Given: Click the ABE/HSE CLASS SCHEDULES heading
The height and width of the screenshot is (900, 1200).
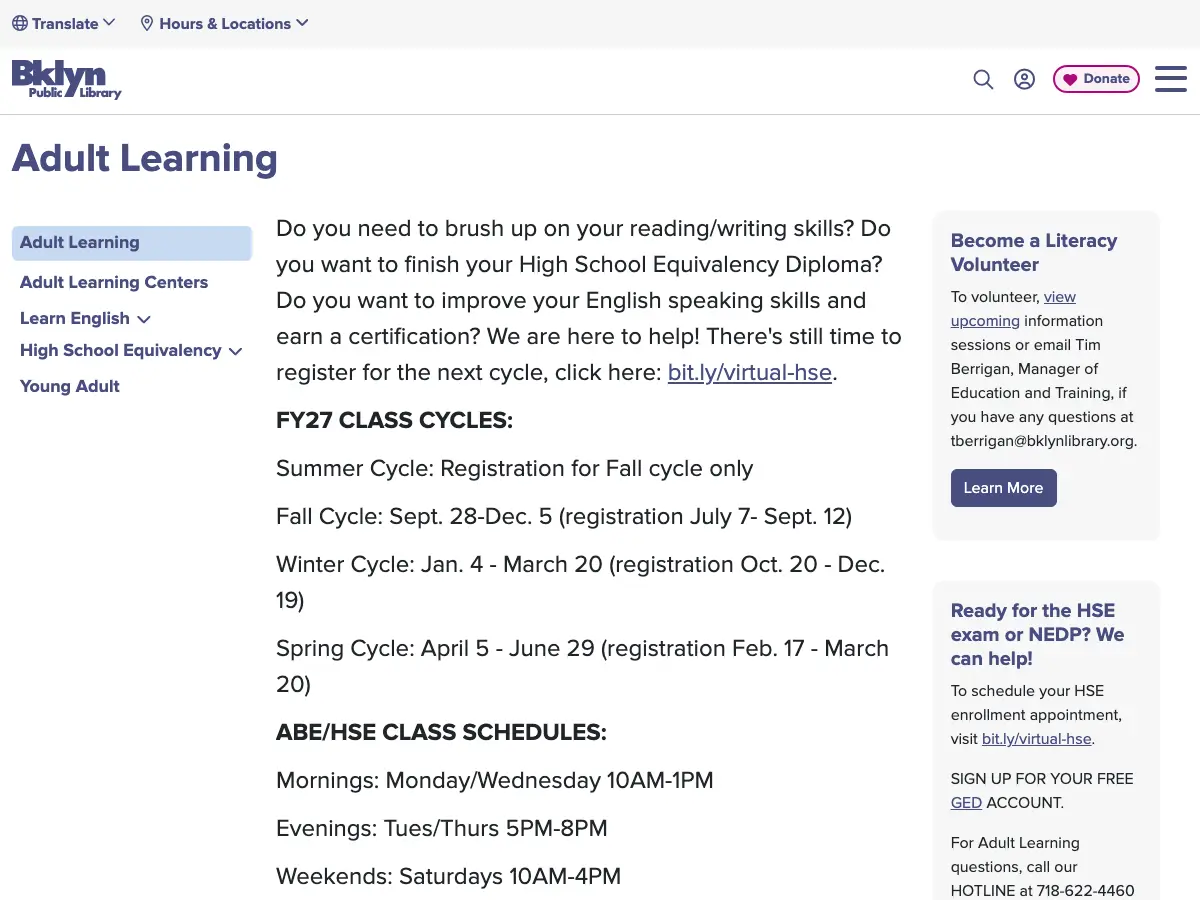Looking at the screenshot, I should [x=441, y=733].
